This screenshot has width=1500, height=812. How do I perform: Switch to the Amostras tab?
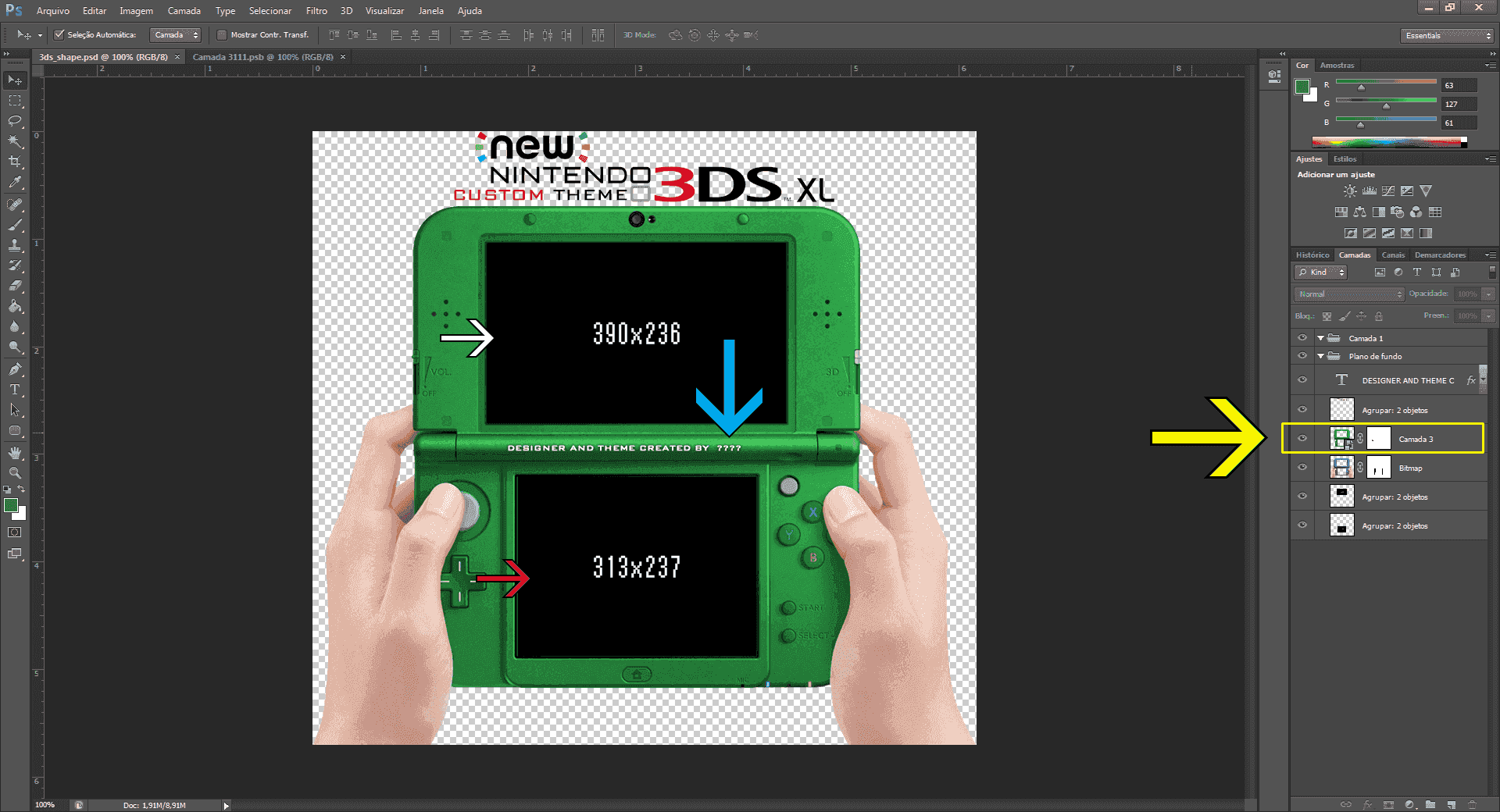[x=1337, y=66]
